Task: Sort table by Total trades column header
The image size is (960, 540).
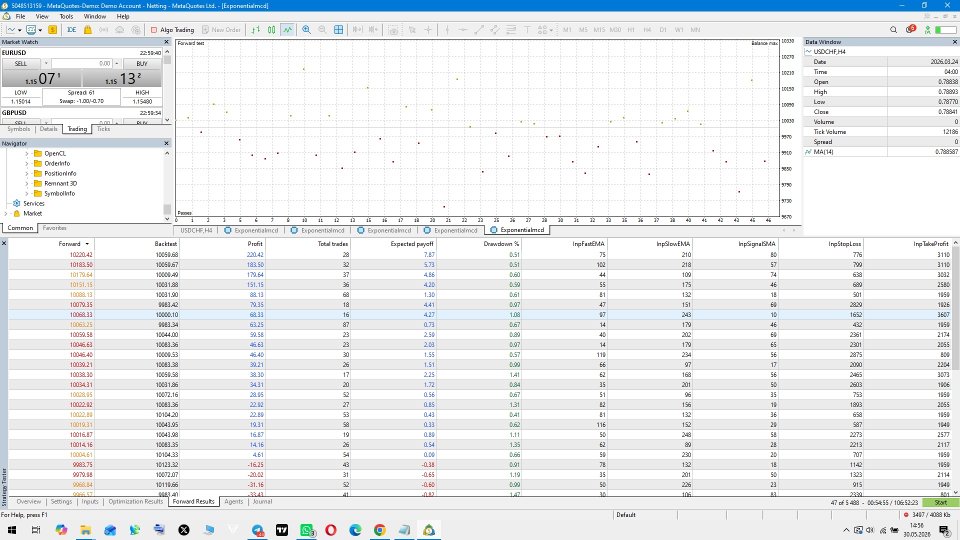Action: click(307, 244)
